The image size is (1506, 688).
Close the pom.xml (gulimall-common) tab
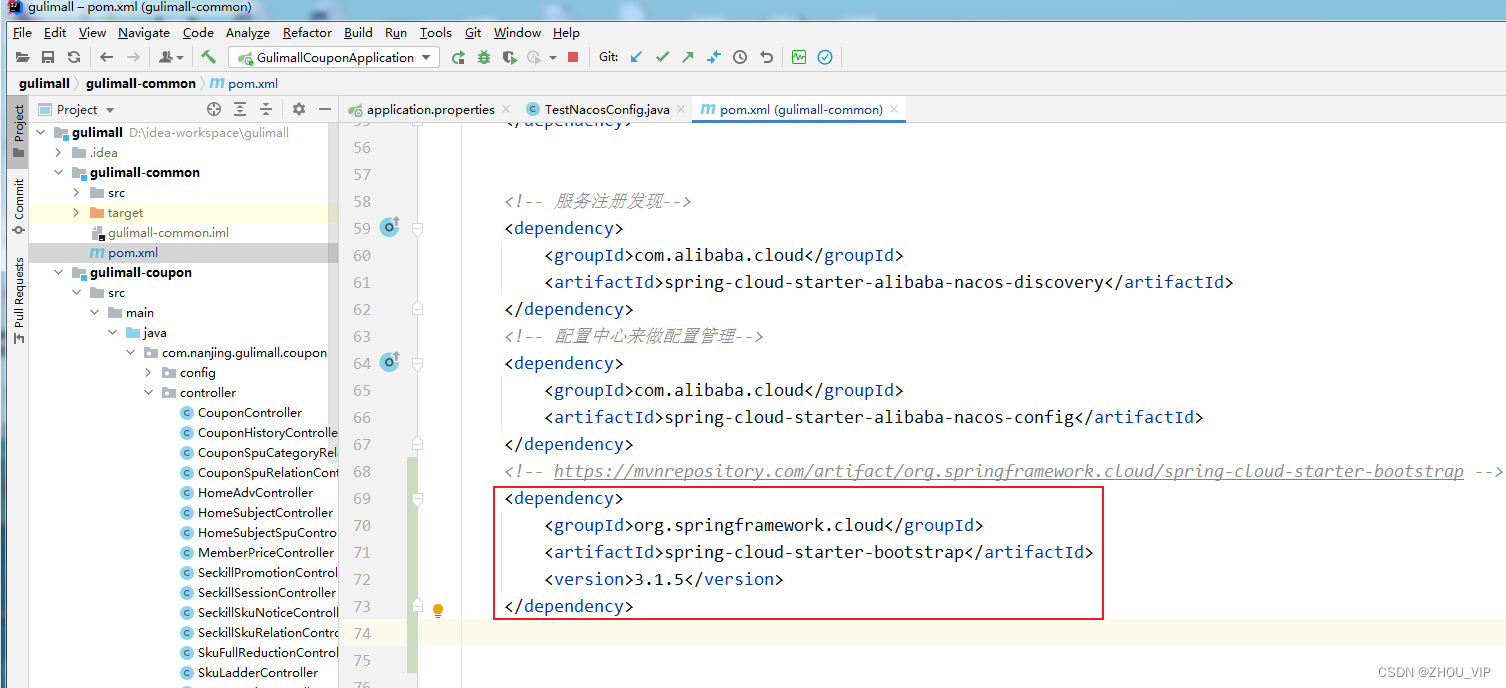click(894, 109)
